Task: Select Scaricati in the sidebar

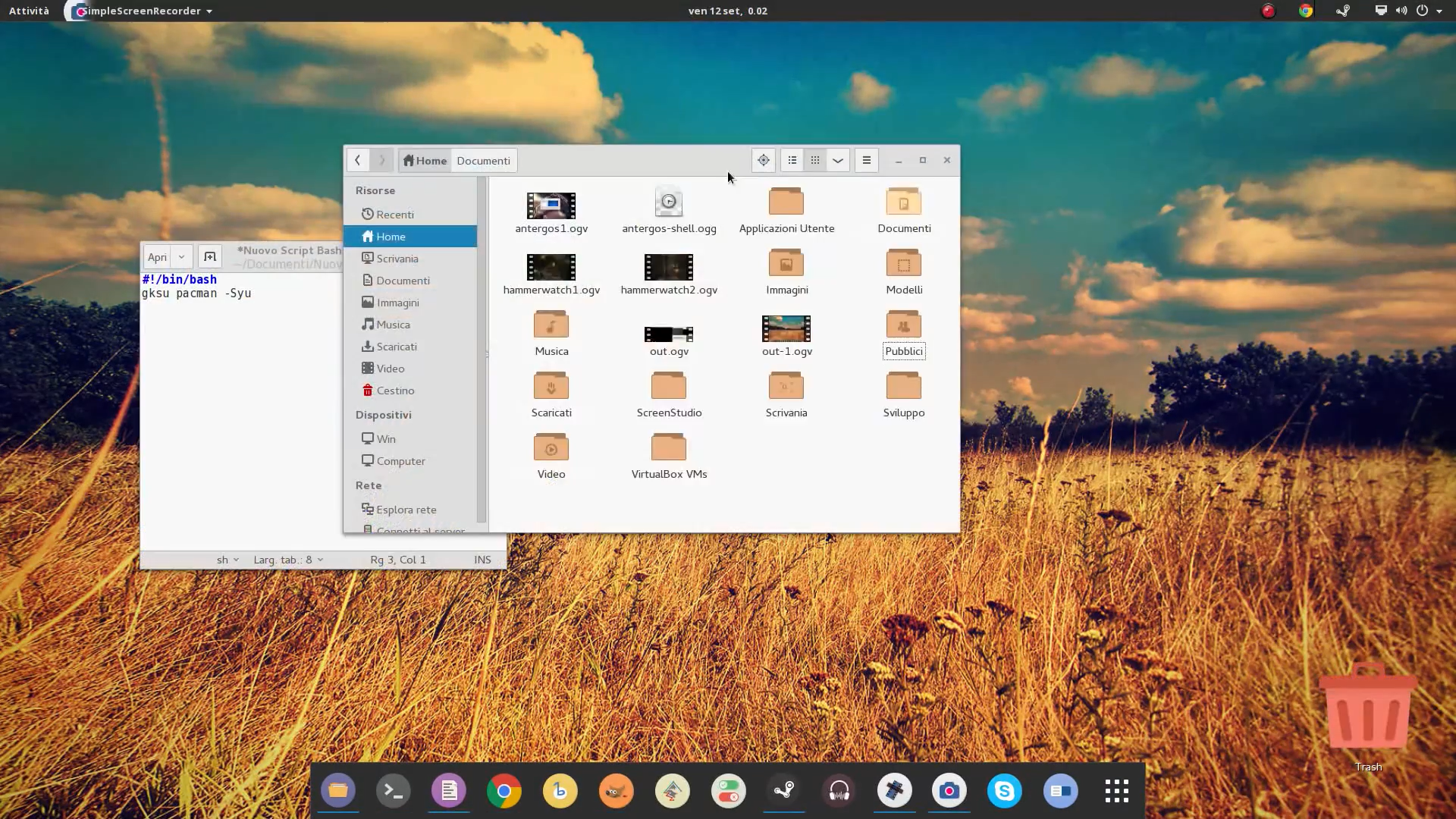Action: [x=410, y=347]
